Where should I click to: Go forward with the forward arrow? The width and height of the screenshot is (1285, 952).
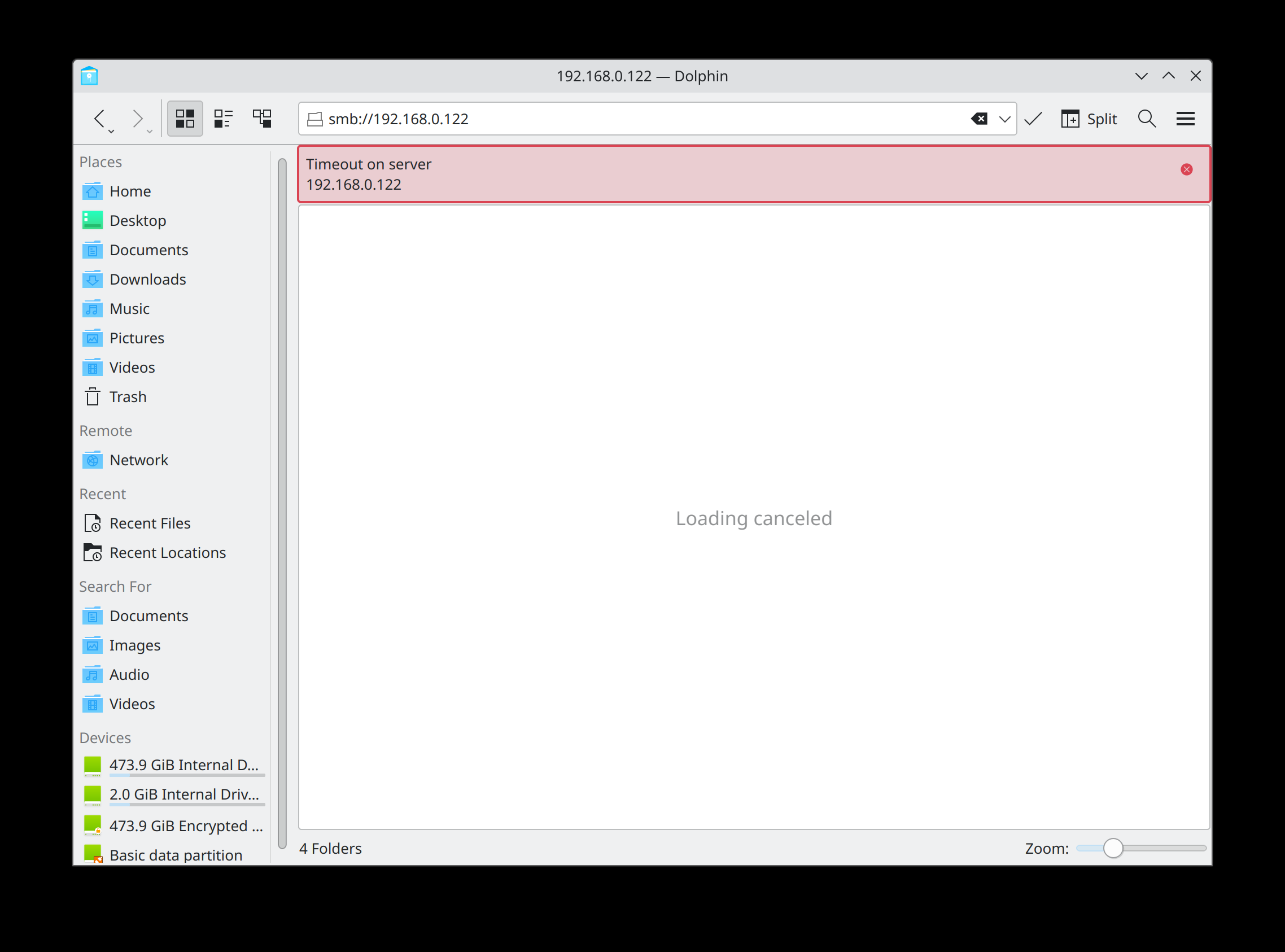pyautogui.click(x=137, y=118)
